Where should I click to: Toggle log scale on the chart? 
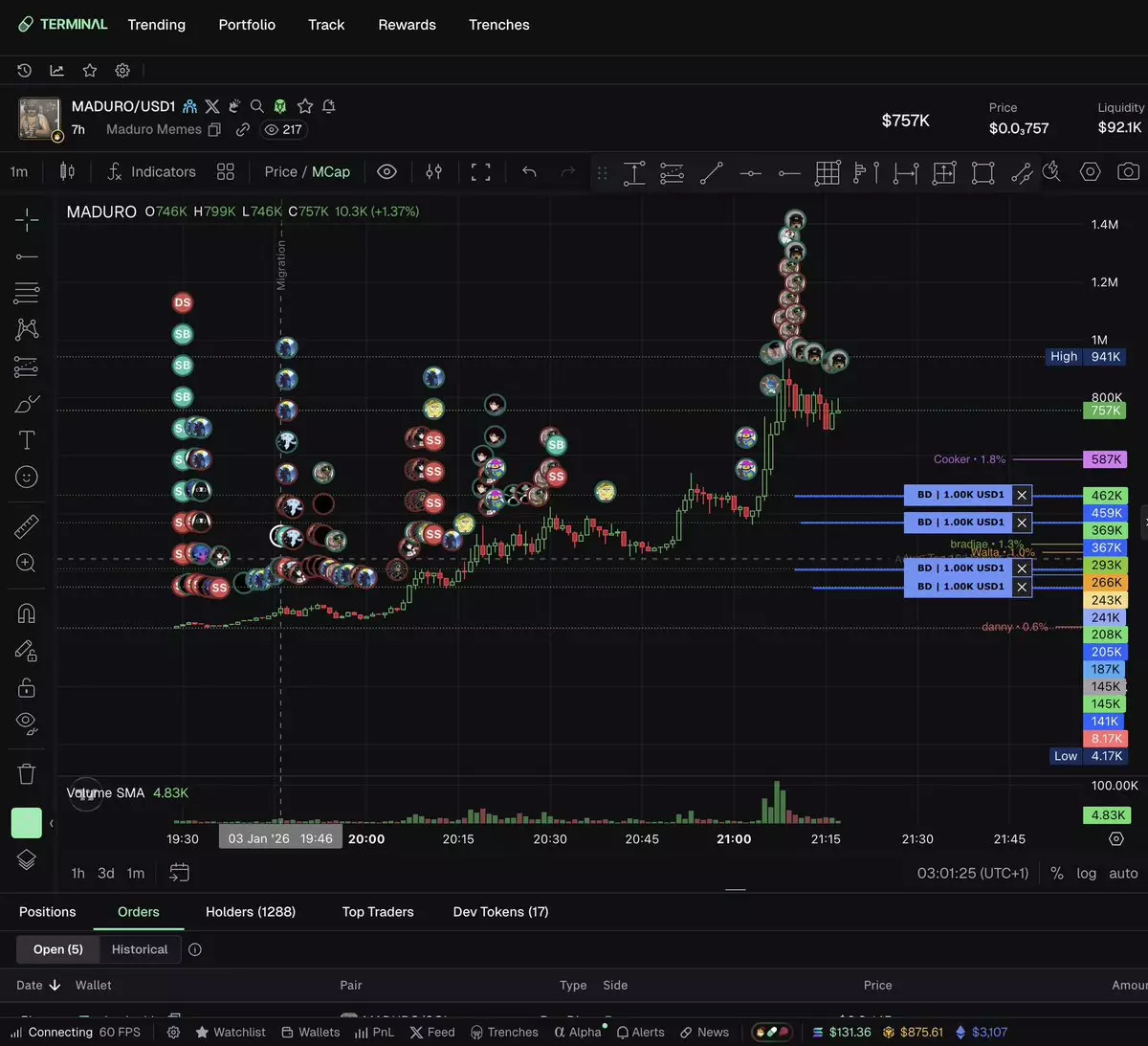[1086, 873]
